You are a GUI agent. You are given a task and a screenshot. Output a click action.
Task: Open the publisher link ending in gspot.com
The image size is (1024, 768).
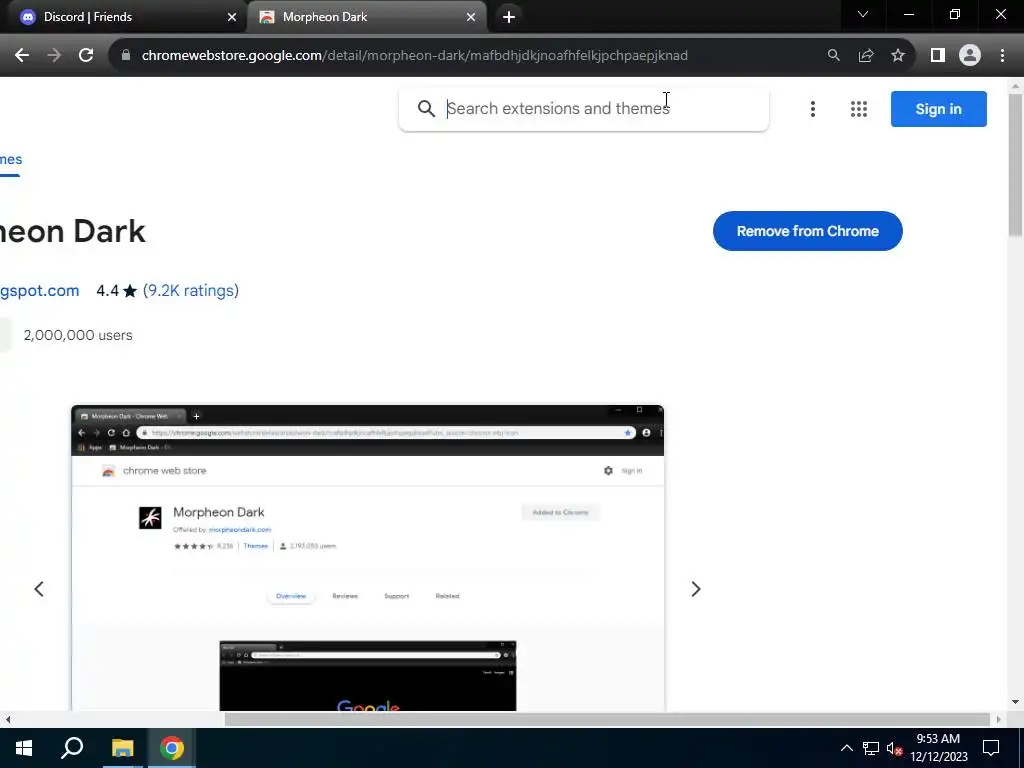coord(39,291)
